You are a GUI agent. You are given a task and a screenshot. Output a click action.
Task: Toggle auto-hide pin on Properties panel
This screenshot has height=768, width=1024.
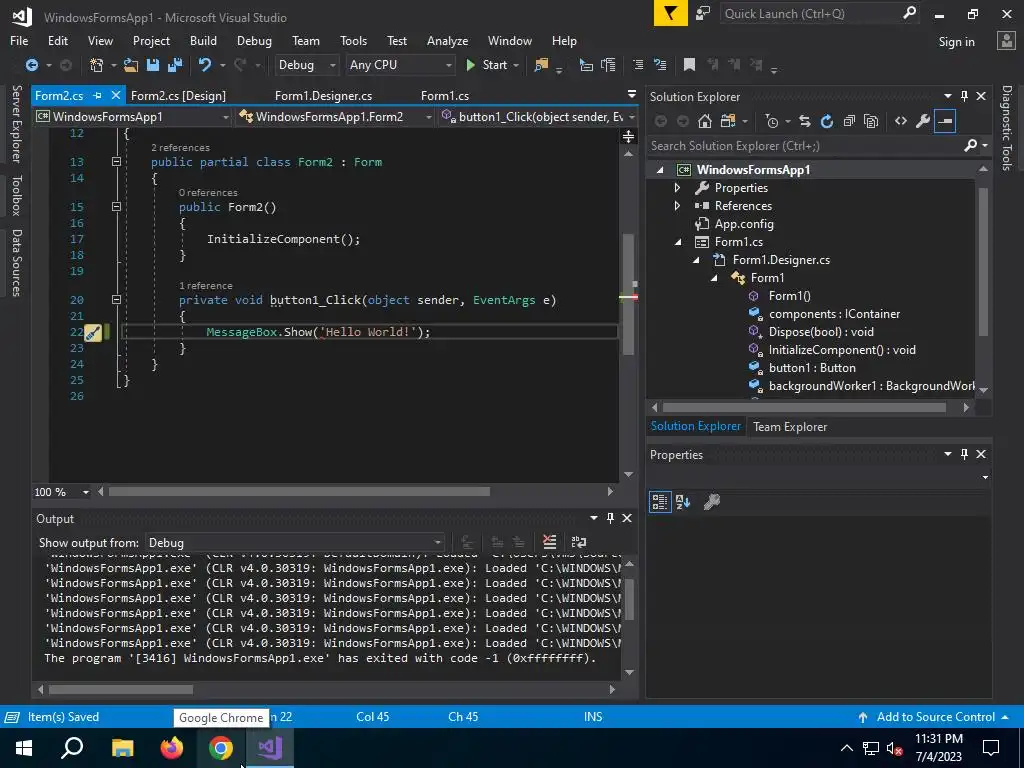click(964, 454)
